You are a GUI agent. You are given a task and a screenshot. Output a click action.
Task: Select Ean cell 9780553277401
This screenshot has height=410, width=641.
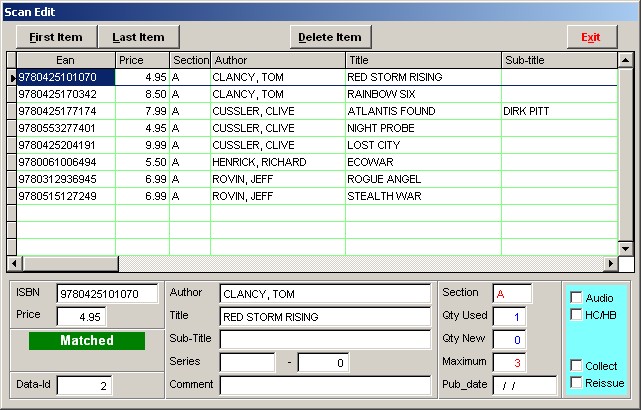point(66,128)
